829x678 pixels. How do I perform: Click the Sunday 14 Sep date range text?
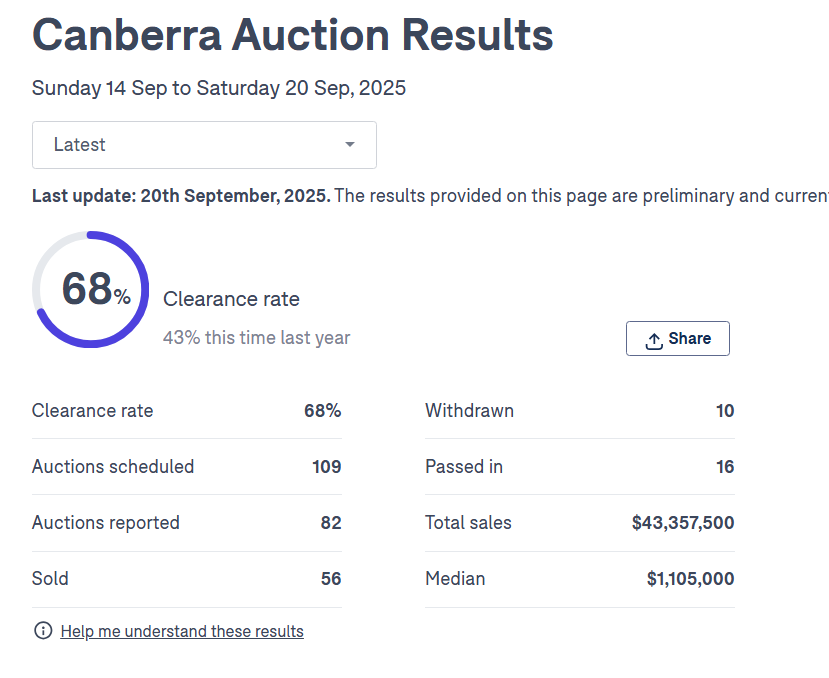coord(218,88)
